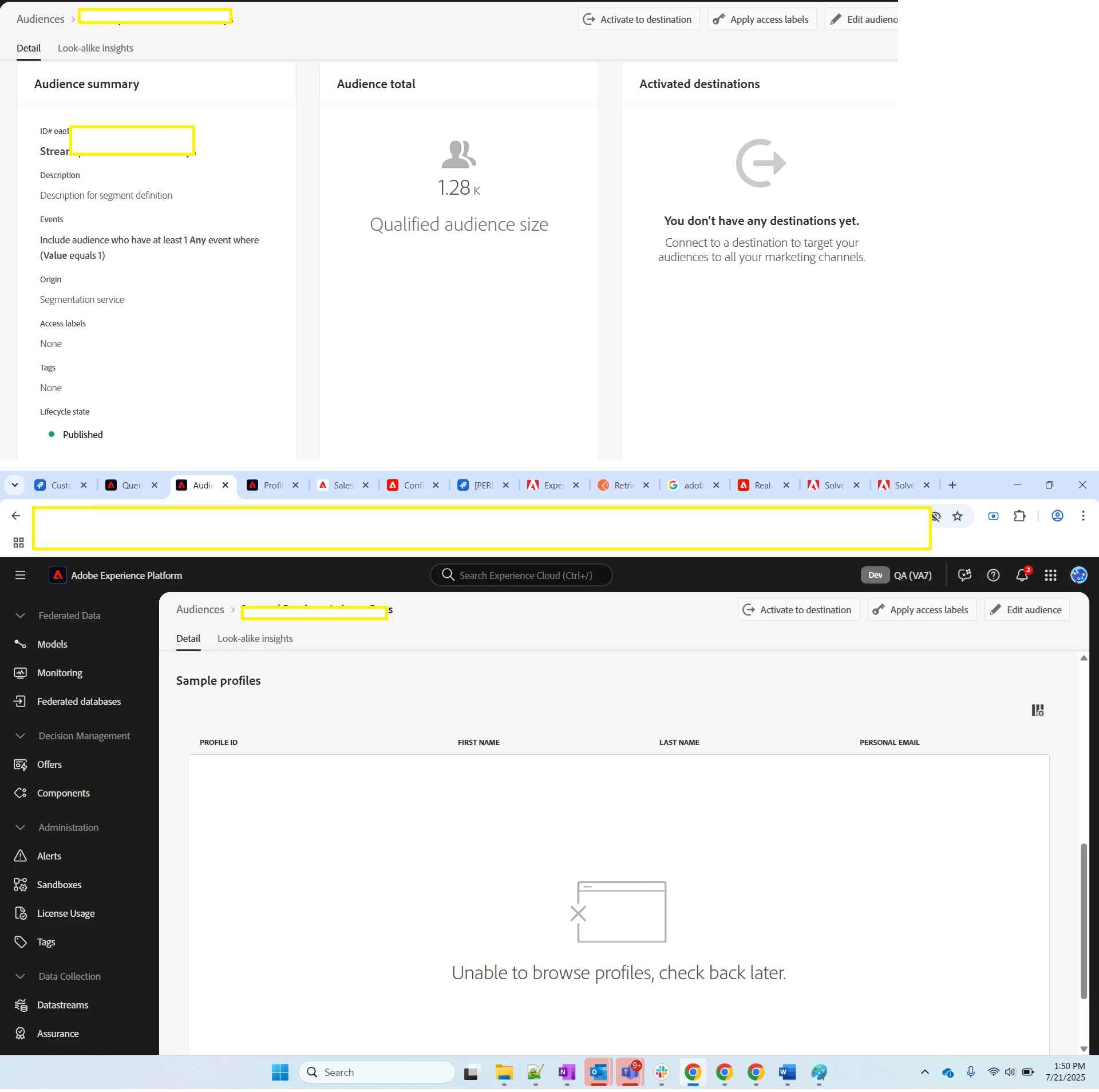Viewport: 1099px width, 1092px height.
Task: Open the tab search dropdown arrow
Action: click(15, 485)
